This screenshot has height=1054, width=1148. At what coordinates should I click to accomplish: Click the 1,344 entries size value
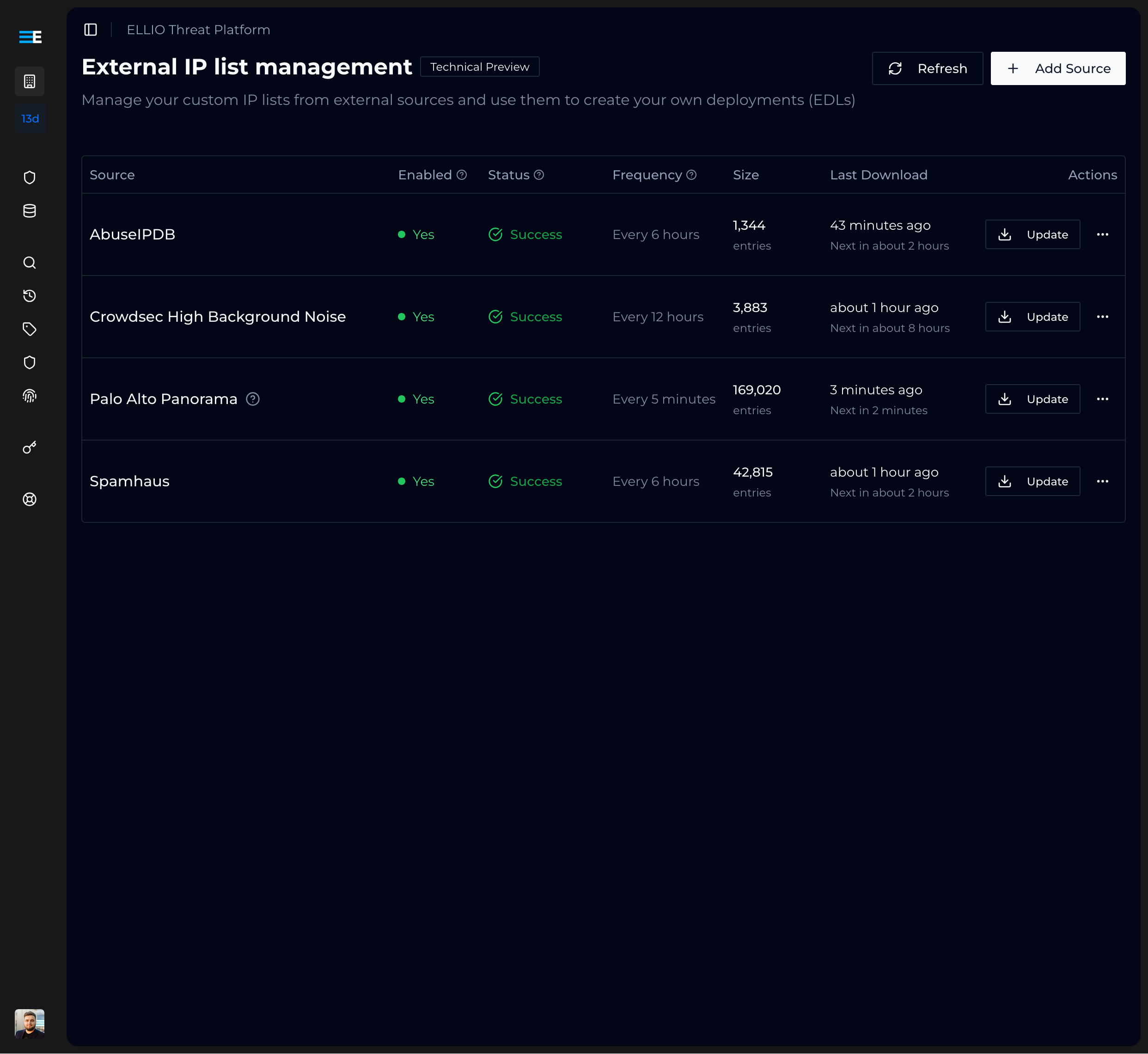[752, 235]
